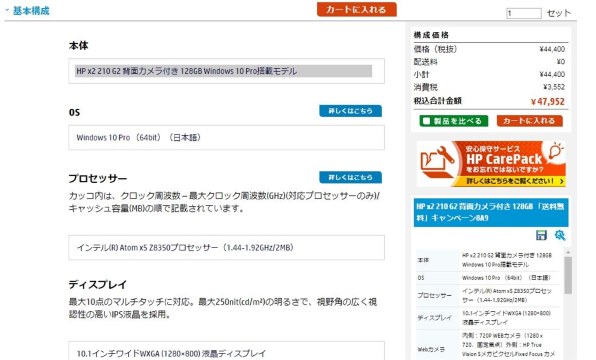Click the lightbulb icon on CarePack banner
596x360 pixels.
click(555, 150)
